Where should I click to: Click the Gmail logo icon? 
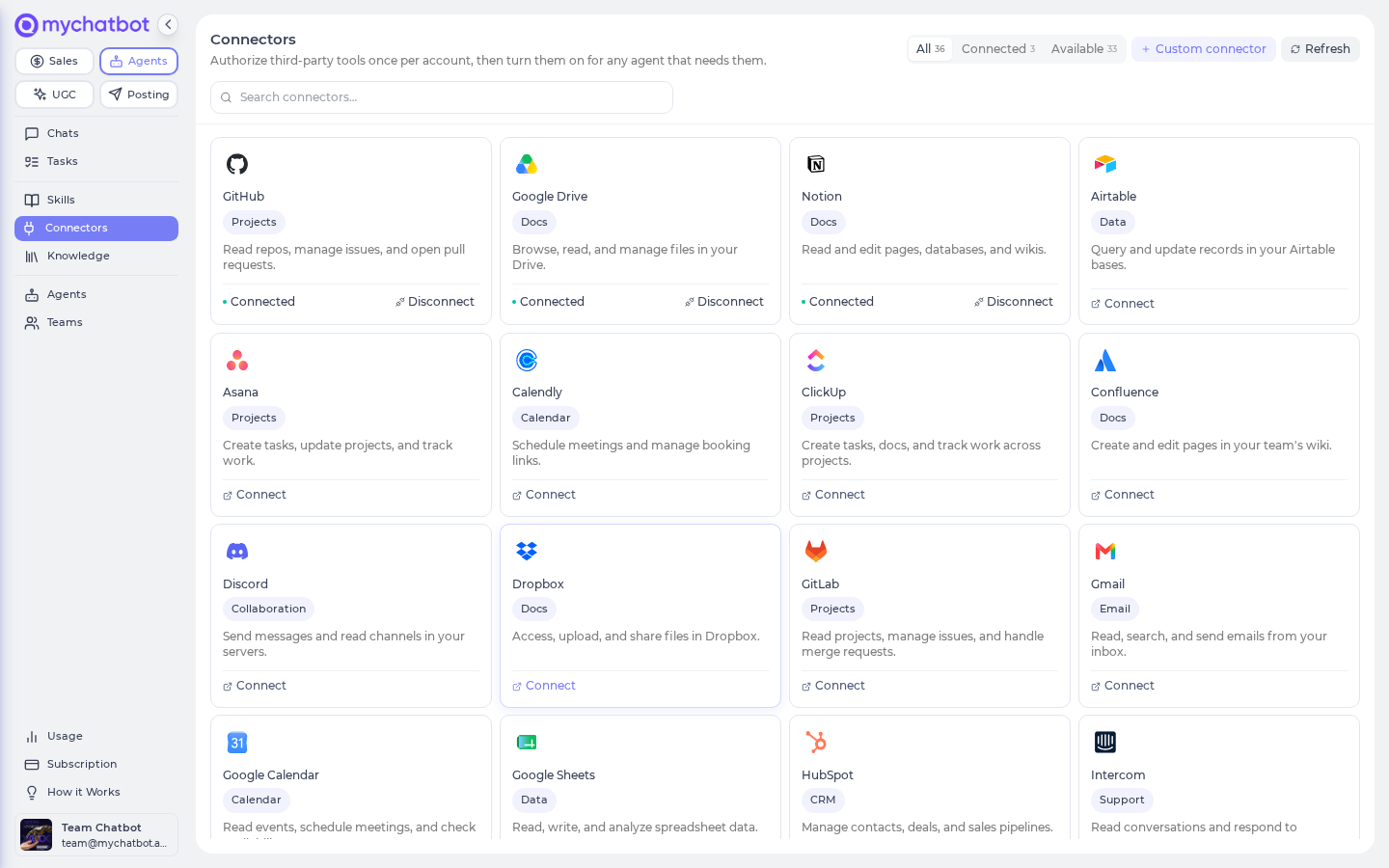point(1105,552)
